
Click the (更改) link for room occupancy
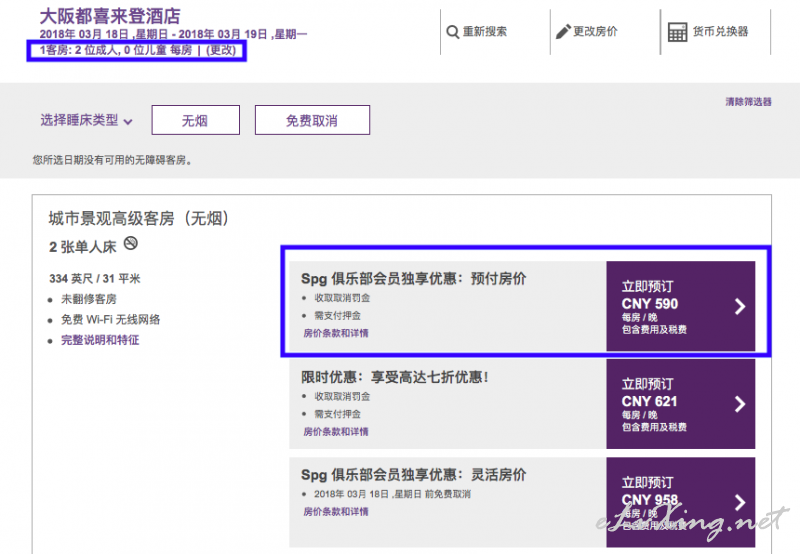coord(222,50)
